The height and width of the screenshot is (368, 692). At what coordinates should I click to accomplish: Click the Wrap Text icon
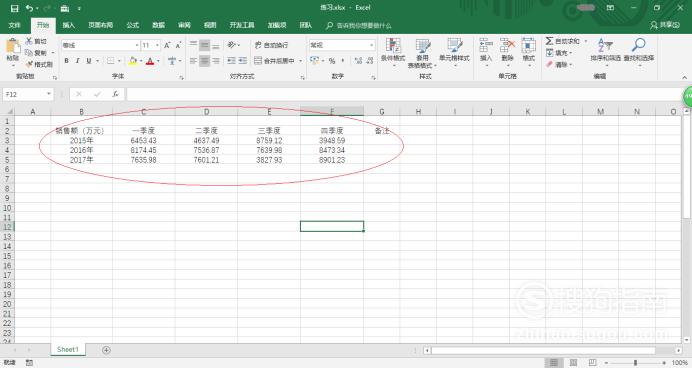tap(258, 45)
